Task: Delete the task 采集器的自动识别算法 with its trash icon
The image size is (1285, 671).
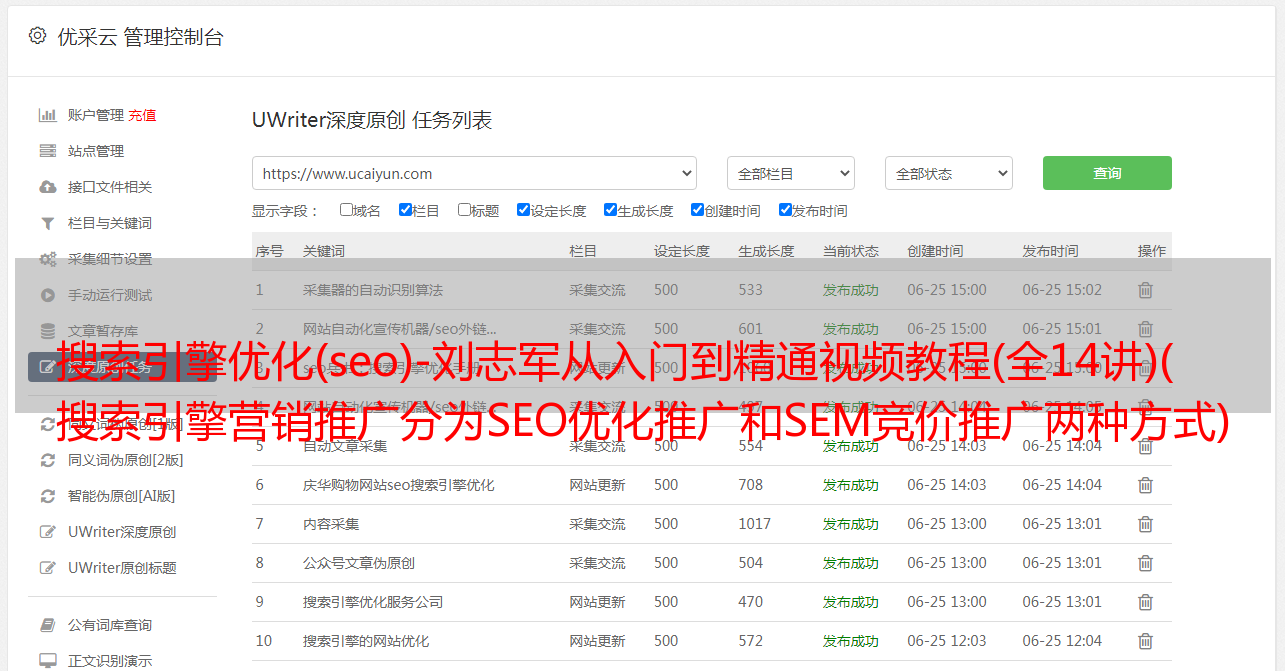Action: click(1145, 290)
